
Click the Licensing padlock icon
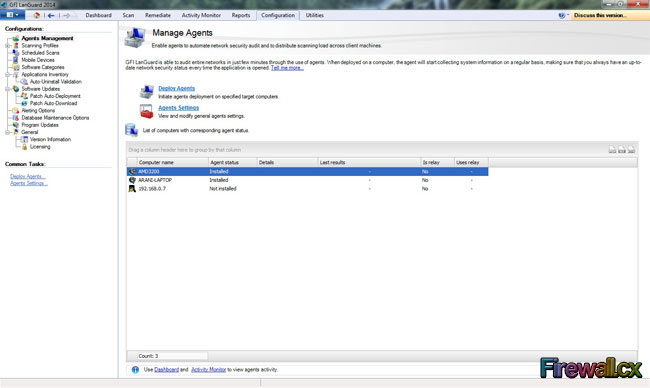pyautogui.click(x=24, y=147)
